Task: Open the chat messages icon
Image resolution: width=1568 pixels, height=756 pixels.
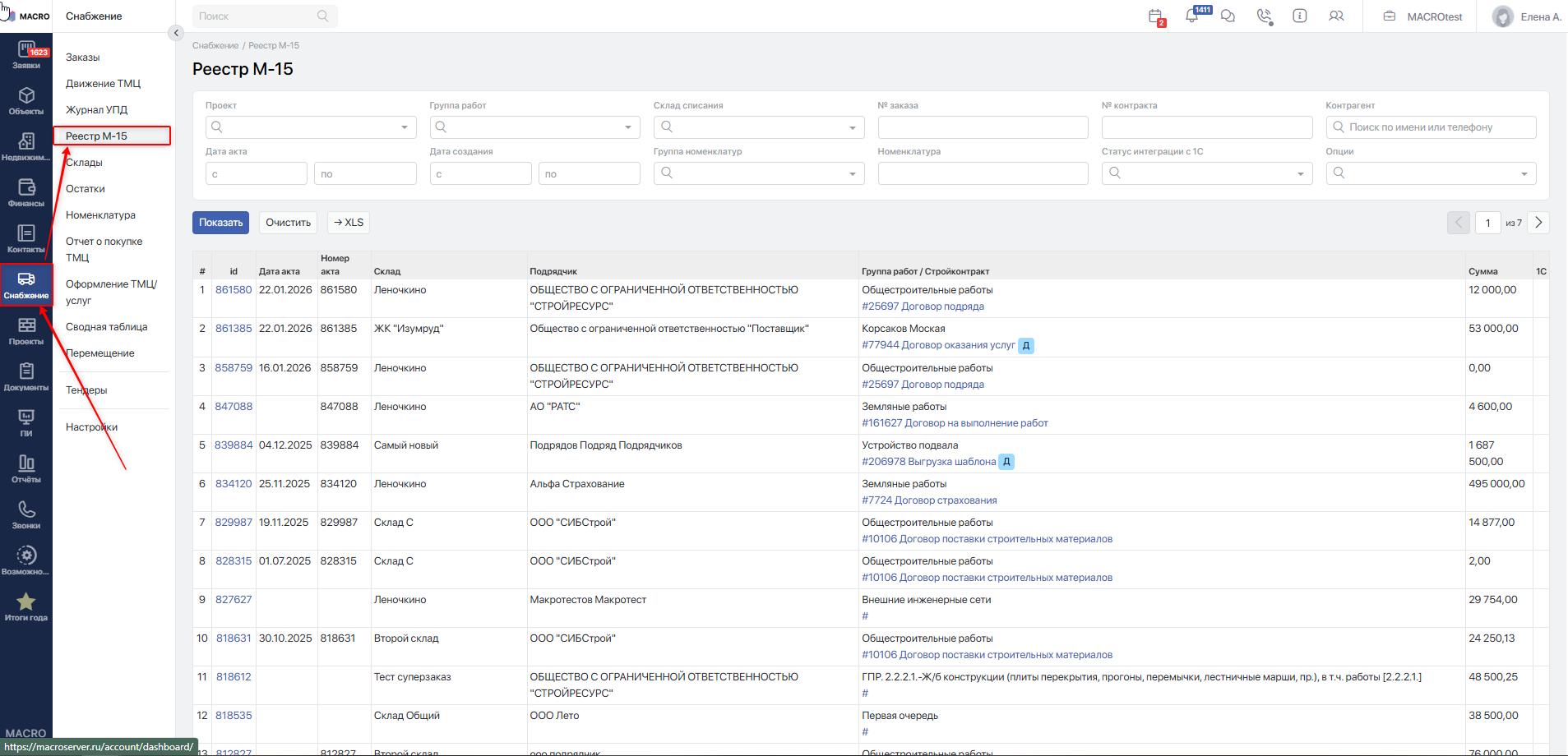Action: (1228, 16)
